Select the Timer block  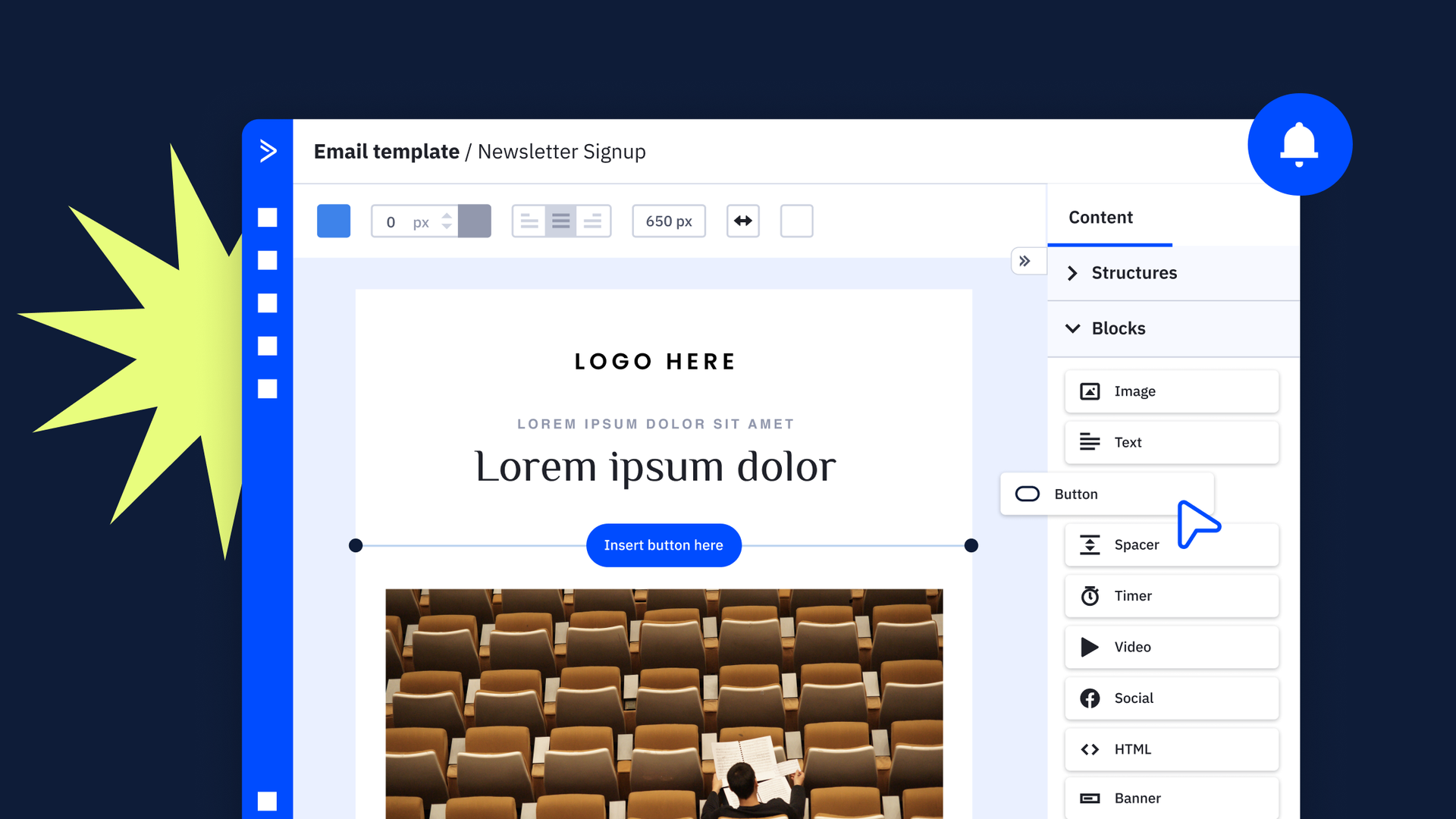tap(1172, 596)
